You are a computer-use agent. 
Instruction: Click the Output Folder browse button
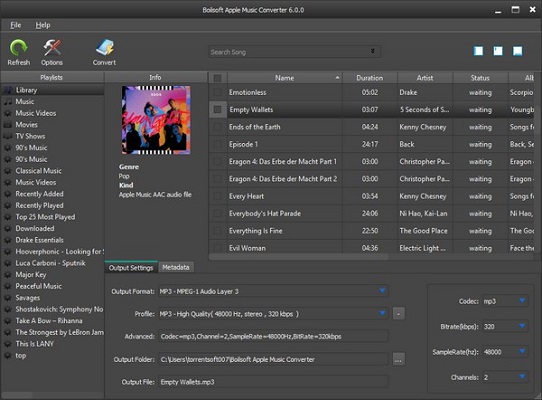[x=398, y=359]
